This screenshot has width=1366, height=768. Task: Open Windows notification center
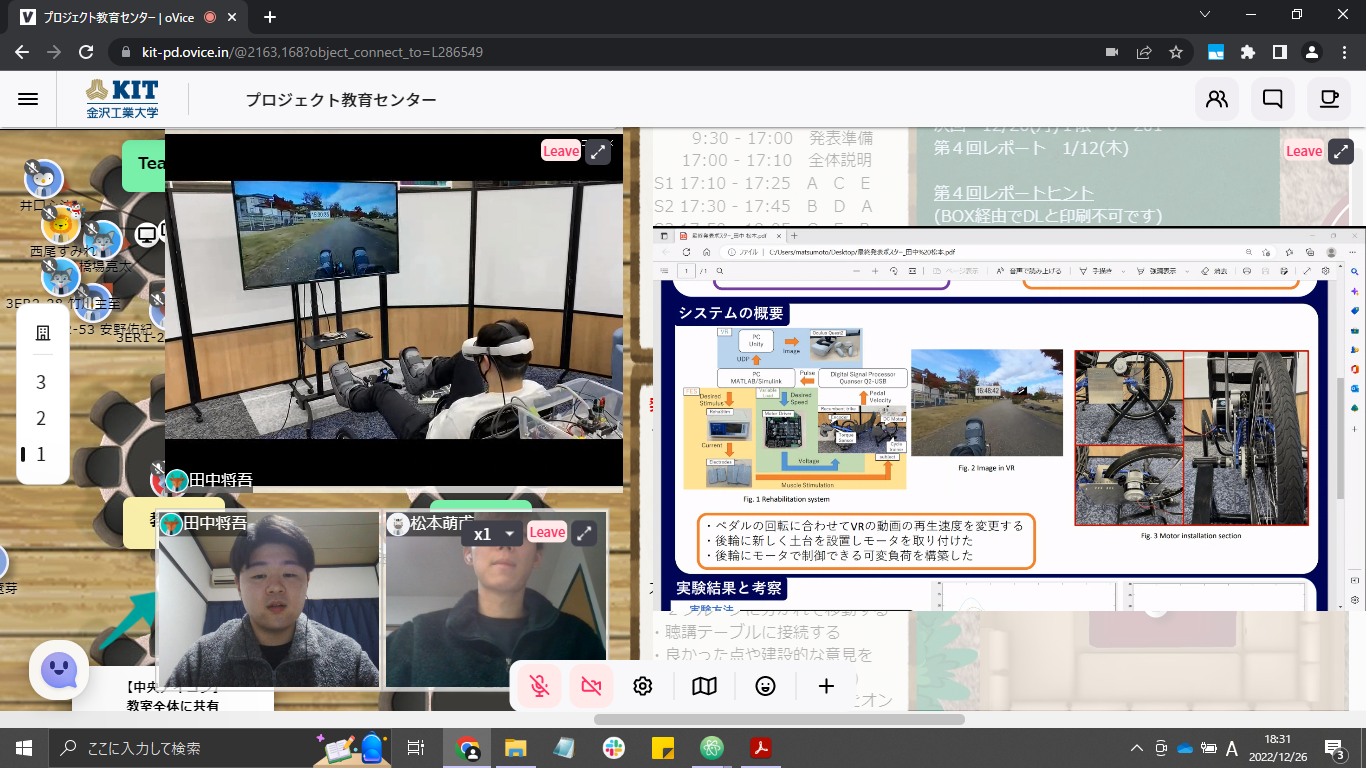point(1334,747)
